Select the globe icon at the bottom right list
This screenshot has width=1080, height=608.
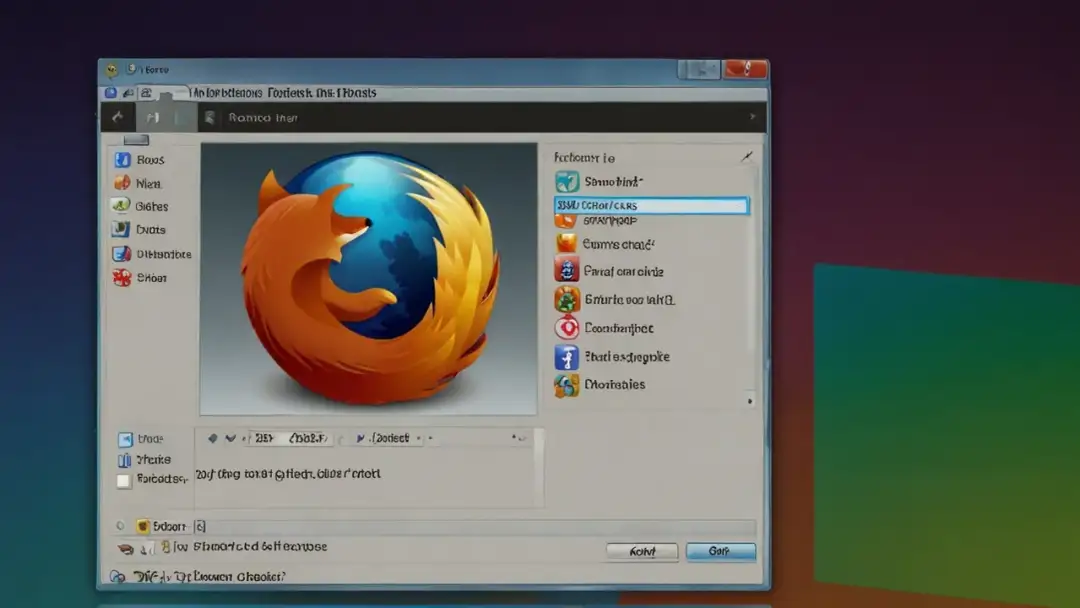click(x=568, y=384)
